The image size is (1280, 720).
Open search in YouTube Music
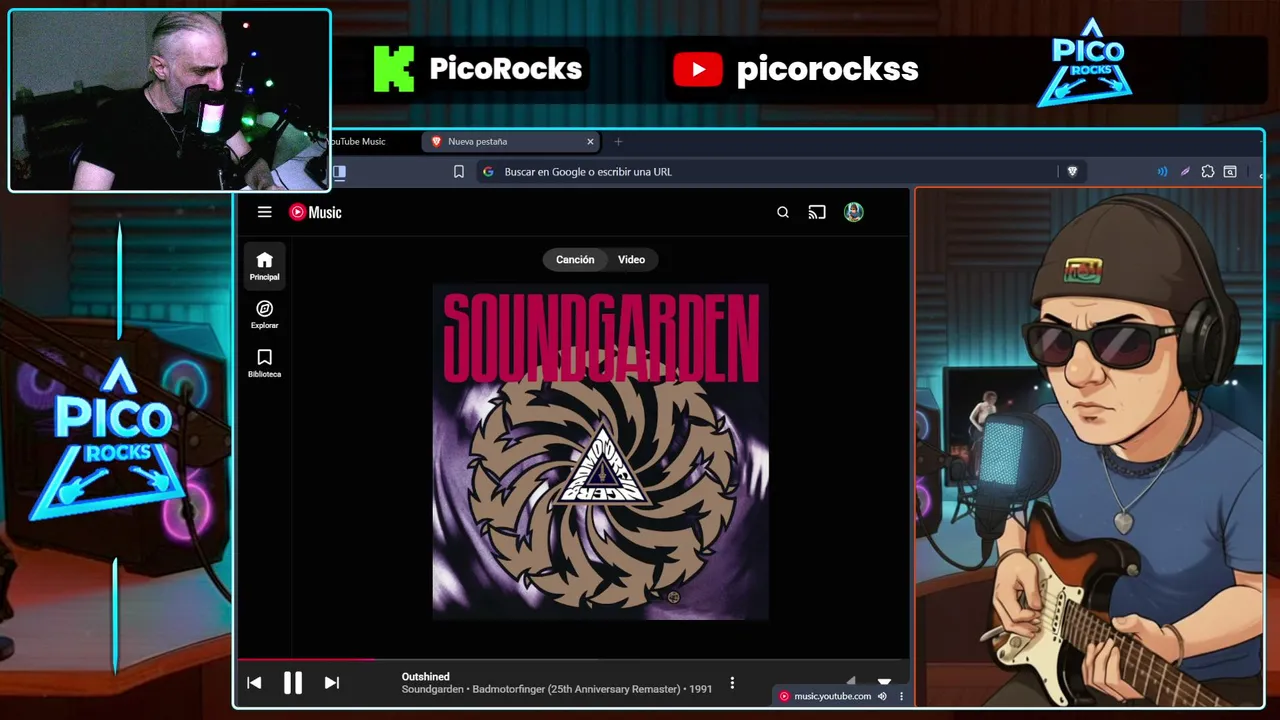[x=783, y=212]
